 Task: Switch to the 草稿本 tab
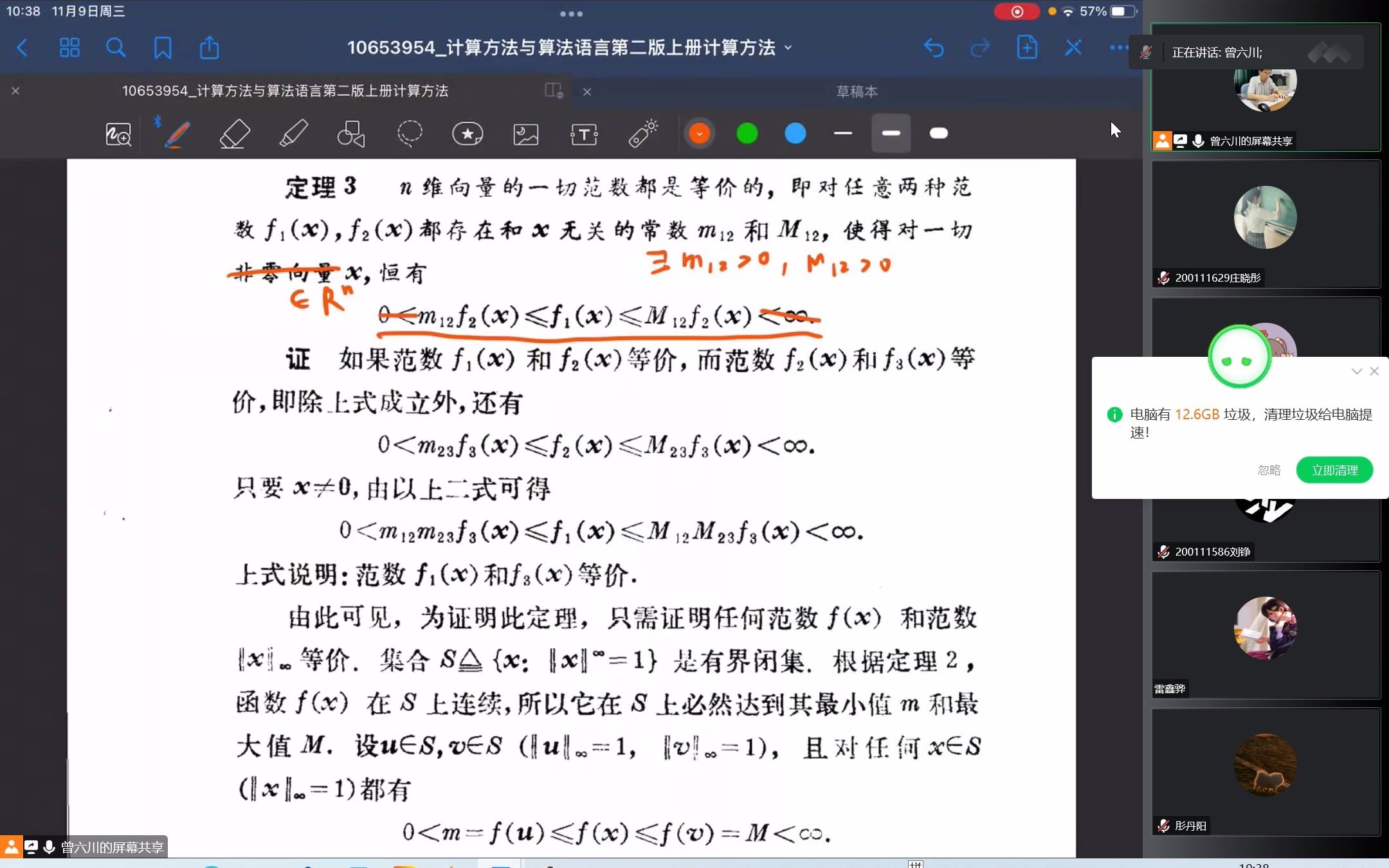855,91
